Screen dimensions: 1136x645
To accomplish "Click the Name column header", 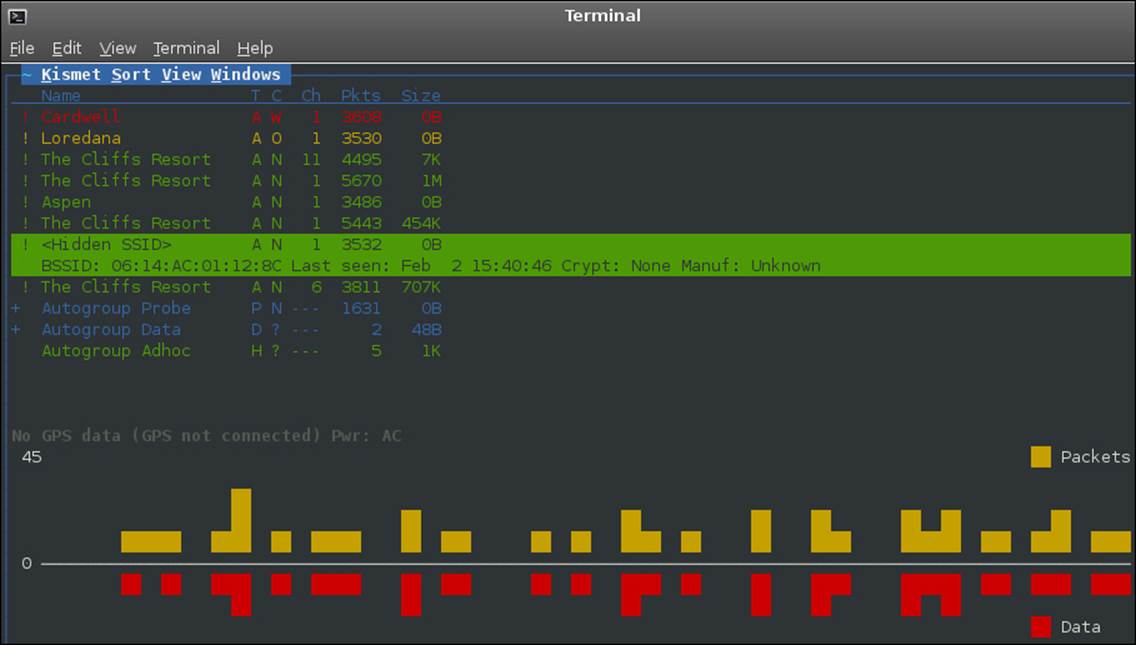I will 61,96.
